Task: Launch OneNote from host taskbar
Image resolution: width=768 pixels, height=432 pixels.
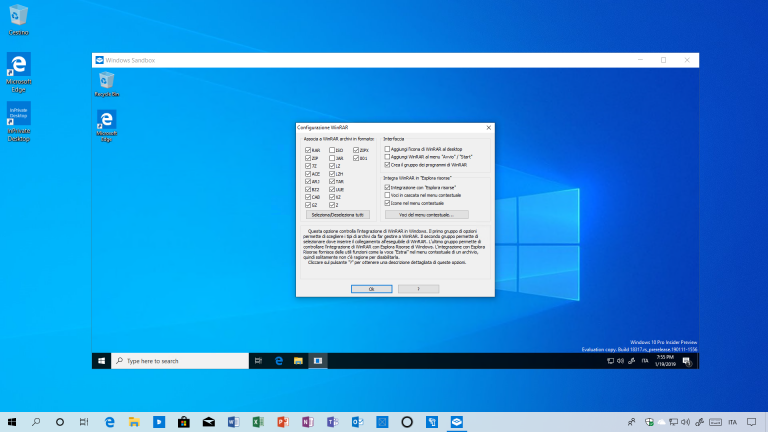Action: pos(308,422)
